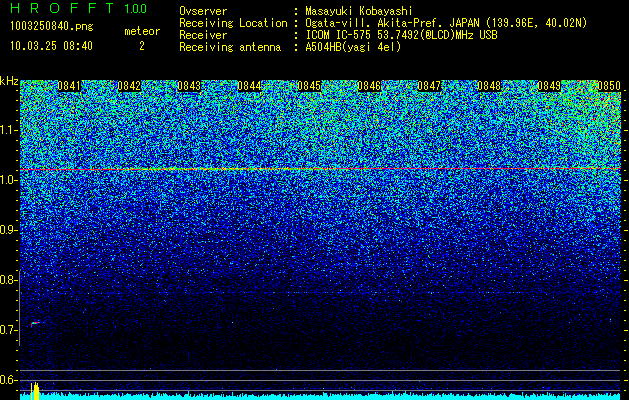Click the 0842 time marker
Screen dimensions: 629x400
click(x=129, y=86)
